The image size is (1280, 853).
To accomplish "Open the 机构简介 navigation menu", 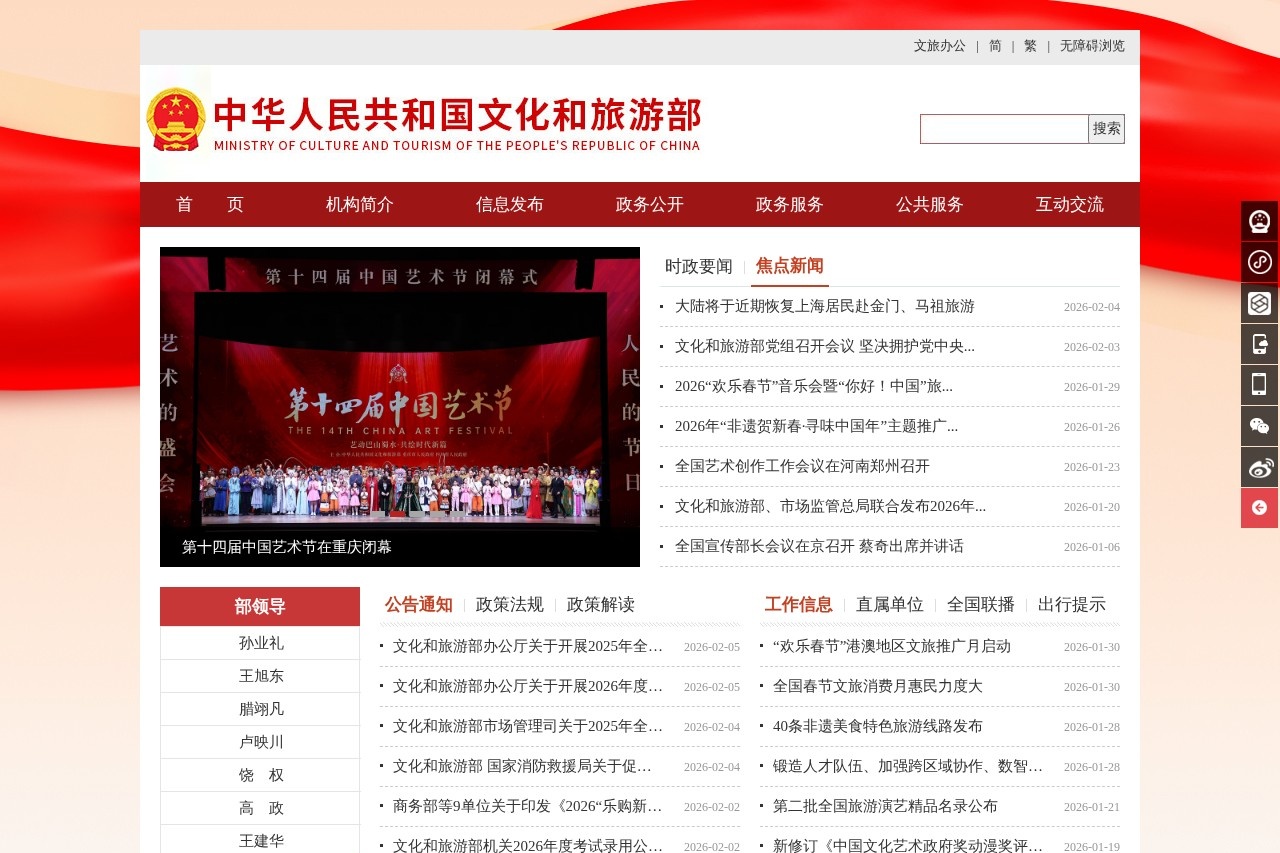I will click(x=360, y=205).
